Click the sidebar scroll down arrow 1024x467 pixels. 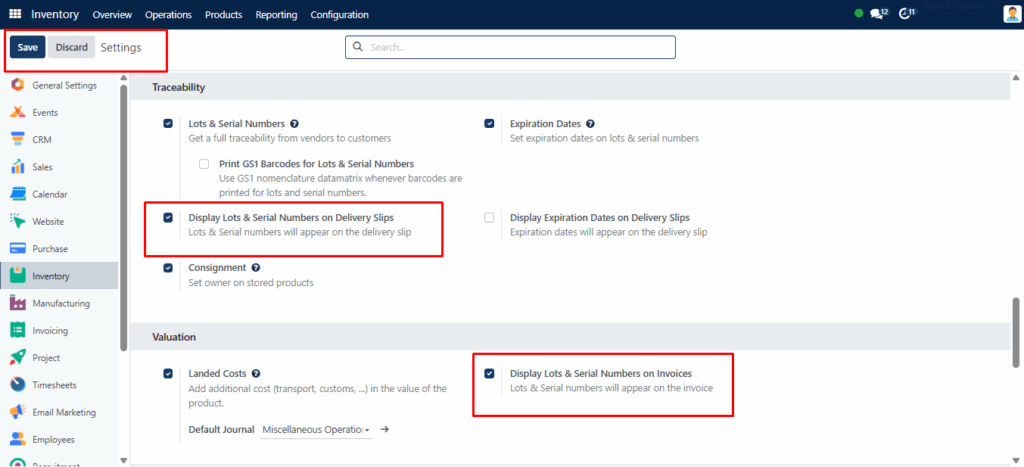coord(123,460)
